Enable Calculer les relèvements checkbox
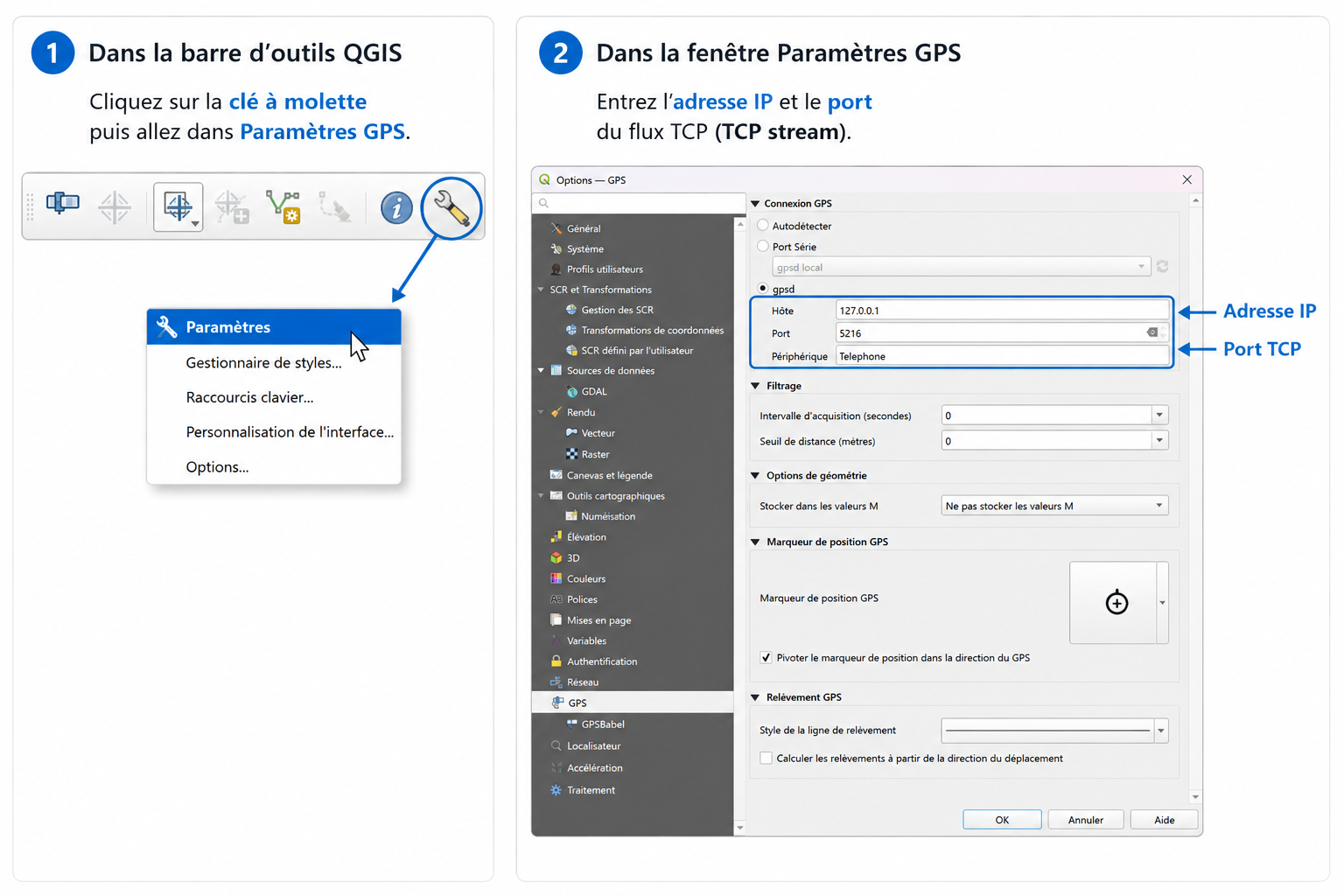1344x896 pixels. point(766,759)
